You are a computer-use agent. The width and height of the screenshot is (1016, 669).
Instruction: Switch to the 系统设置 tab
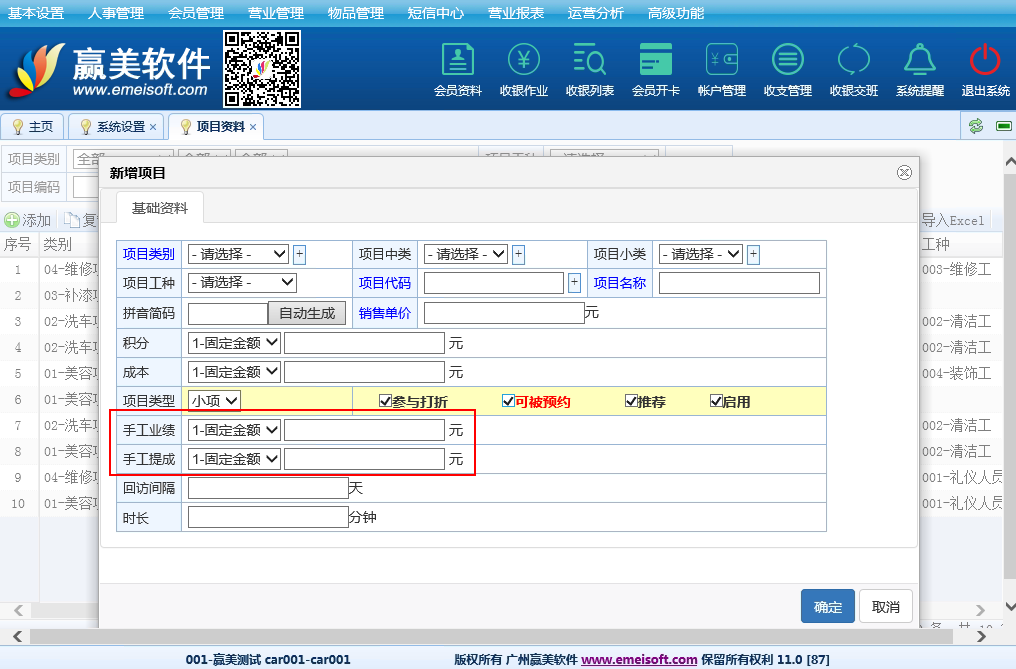[119, 127]
